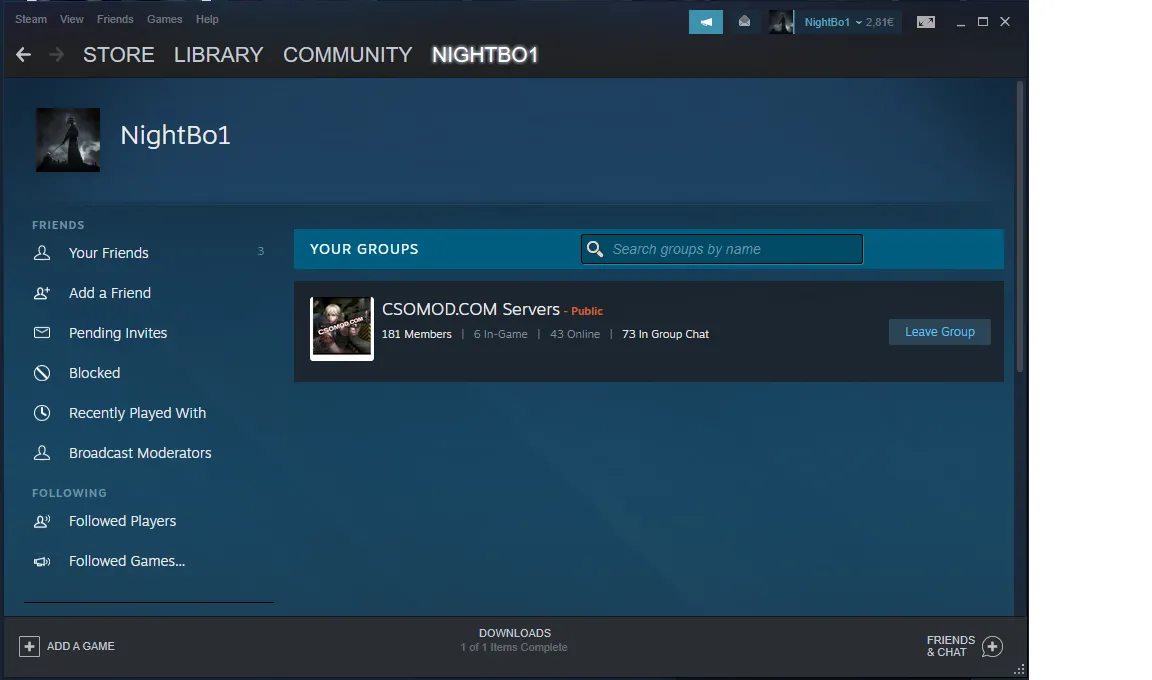
Task: Click the 43 Online text
Action: (x=575, y=334)
